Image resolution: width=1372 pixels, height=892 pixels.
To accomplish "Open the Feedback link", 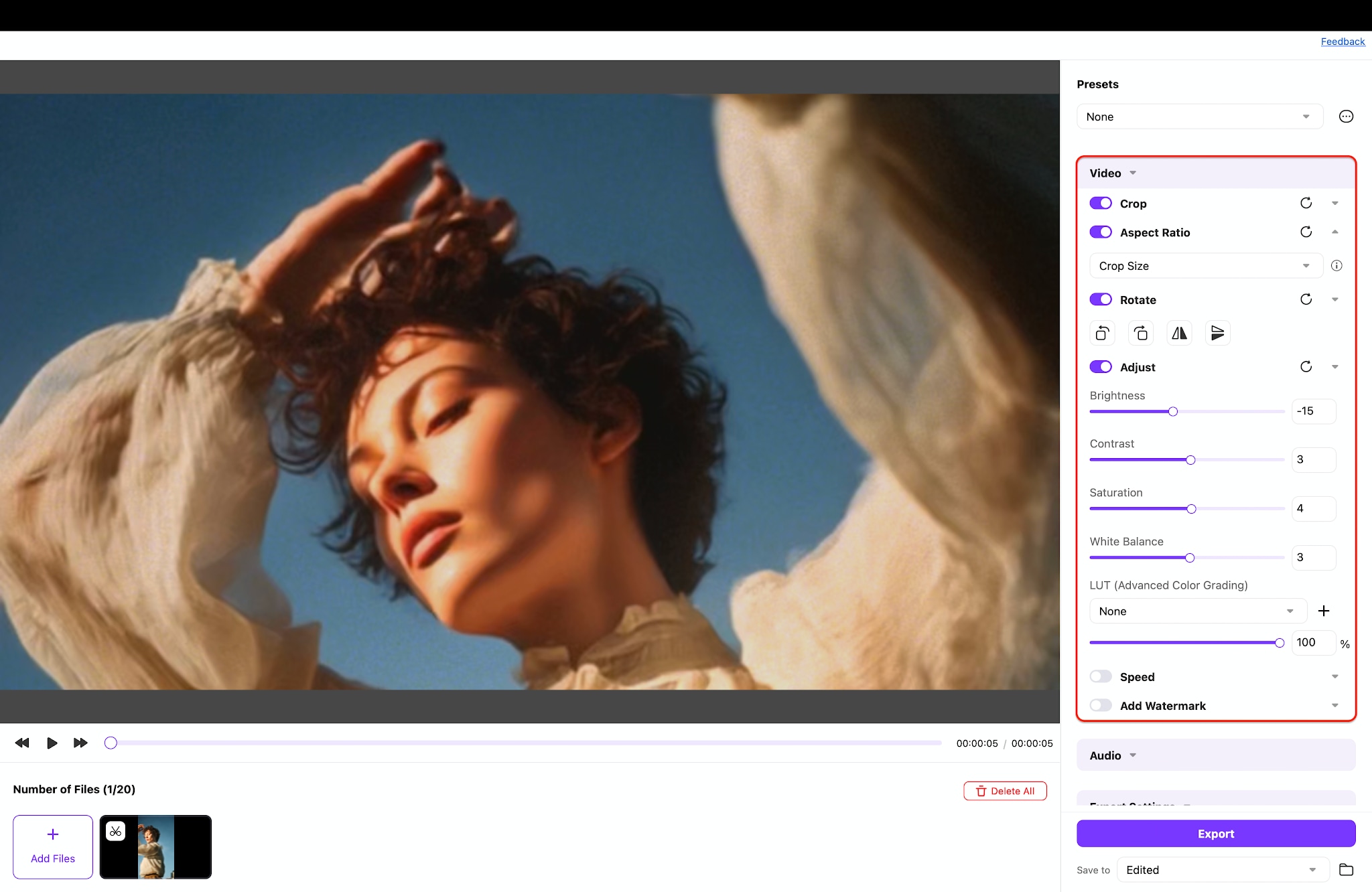I will (1343, 42).
